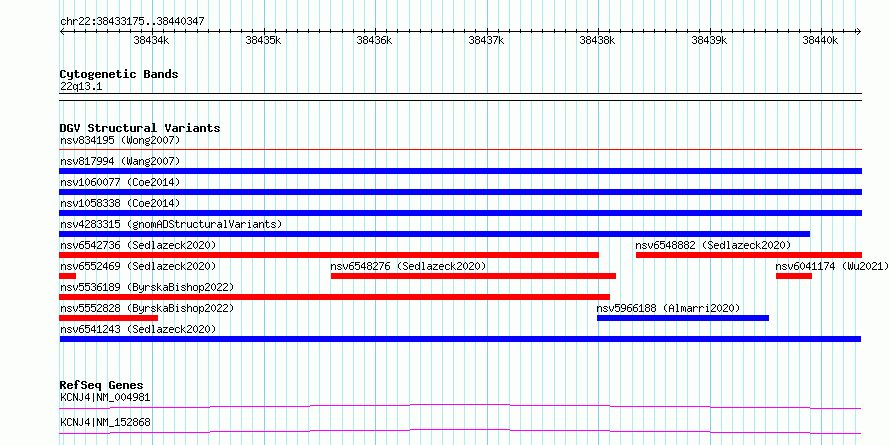Screen dimensions: 890x445
Task: Select the 22q13.1 band label
Action: (x=81, y=87)
